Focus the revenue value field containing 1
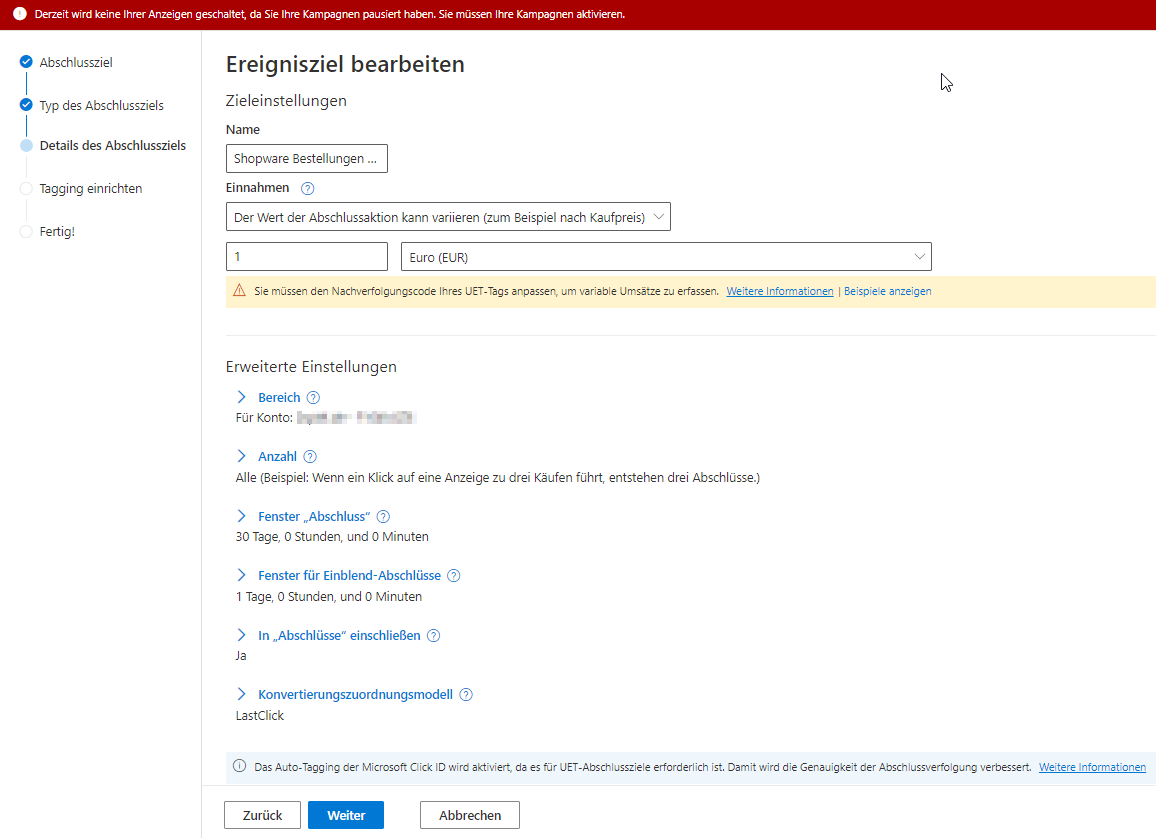 click(307, 256)
